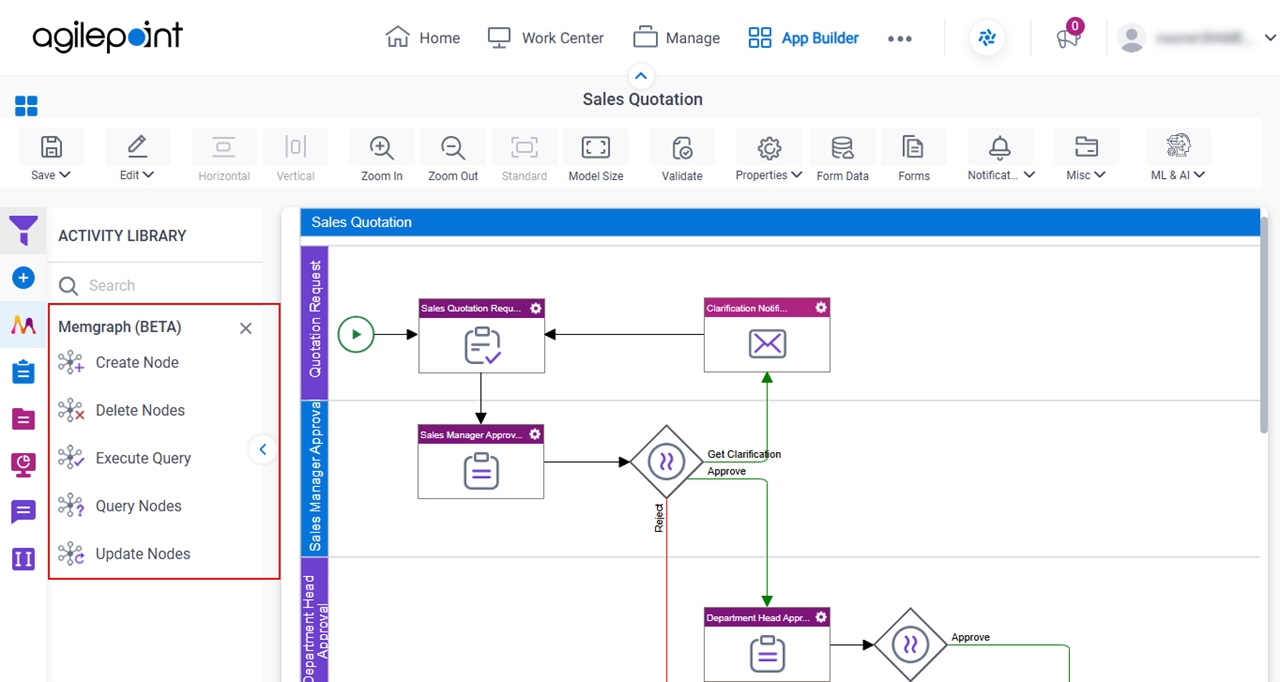Open the ML & AI tool
This screenshot has height=682, width=1280.
(1178, 146)
